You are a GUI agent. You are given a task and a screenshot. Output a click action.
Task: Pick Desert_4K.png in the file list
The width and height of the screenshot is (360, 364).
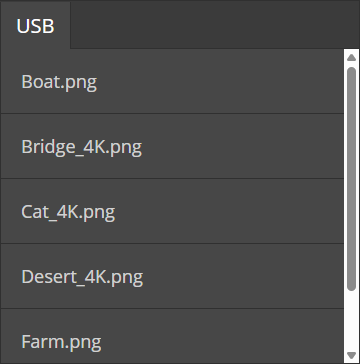pos(82,277)
